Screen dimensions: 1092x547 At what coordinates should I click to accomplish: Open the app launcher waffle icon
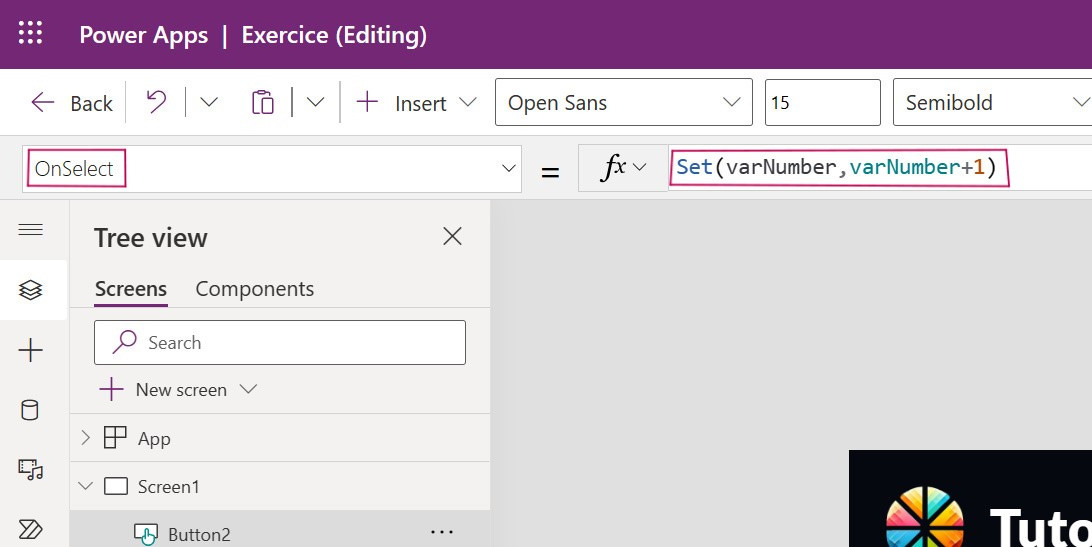[30, 33]
